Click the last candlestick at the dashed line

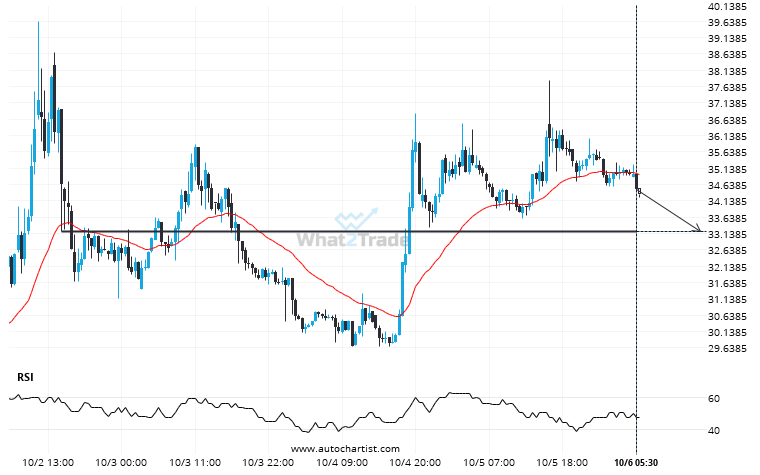[x=638, y=185]
